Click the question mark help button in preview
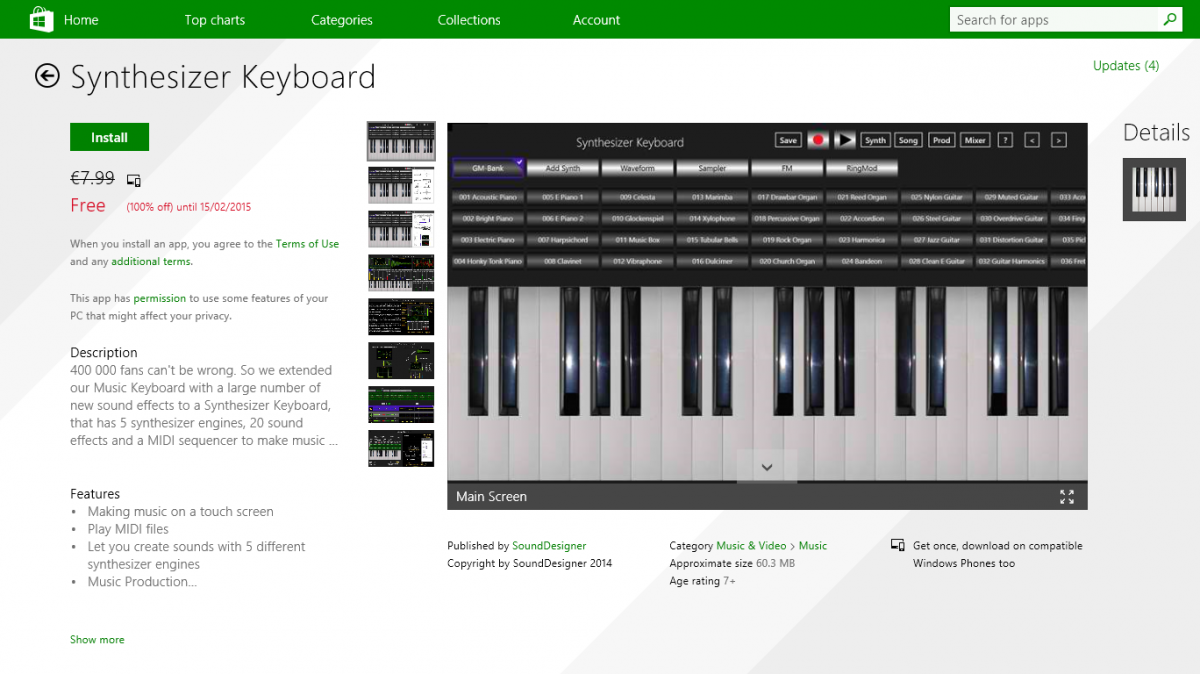Screen dimensions: 1200x674 [x=1006, y=140]
